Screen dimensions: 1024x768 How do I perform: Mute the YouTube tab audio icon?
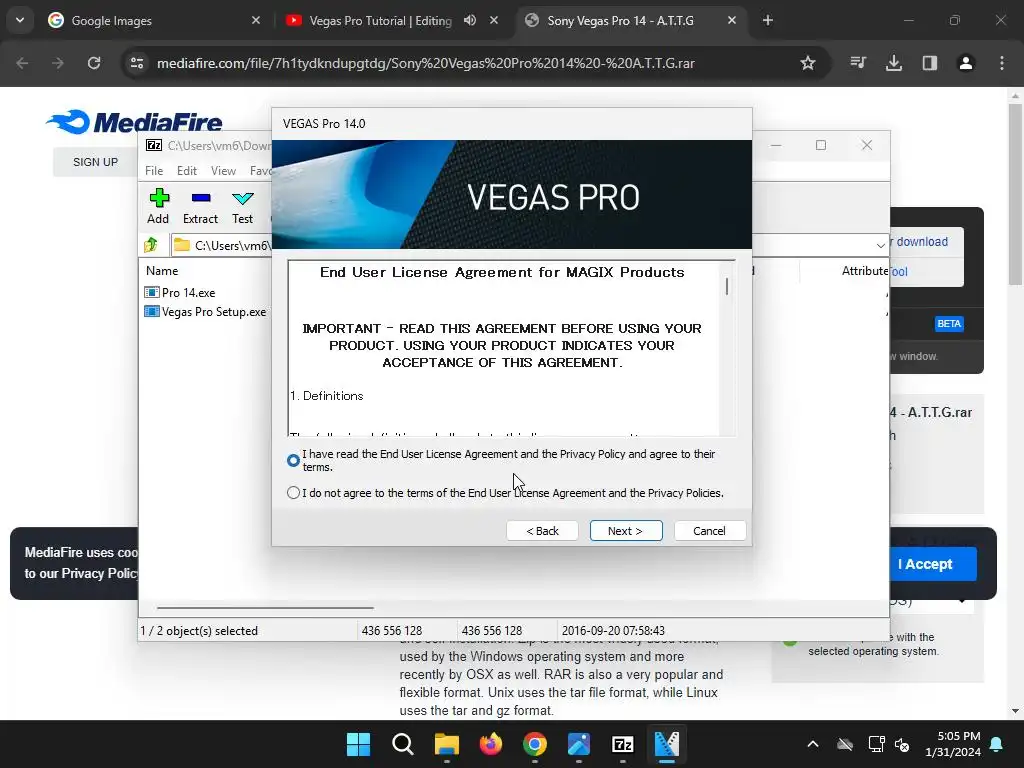tap(470, 20)
